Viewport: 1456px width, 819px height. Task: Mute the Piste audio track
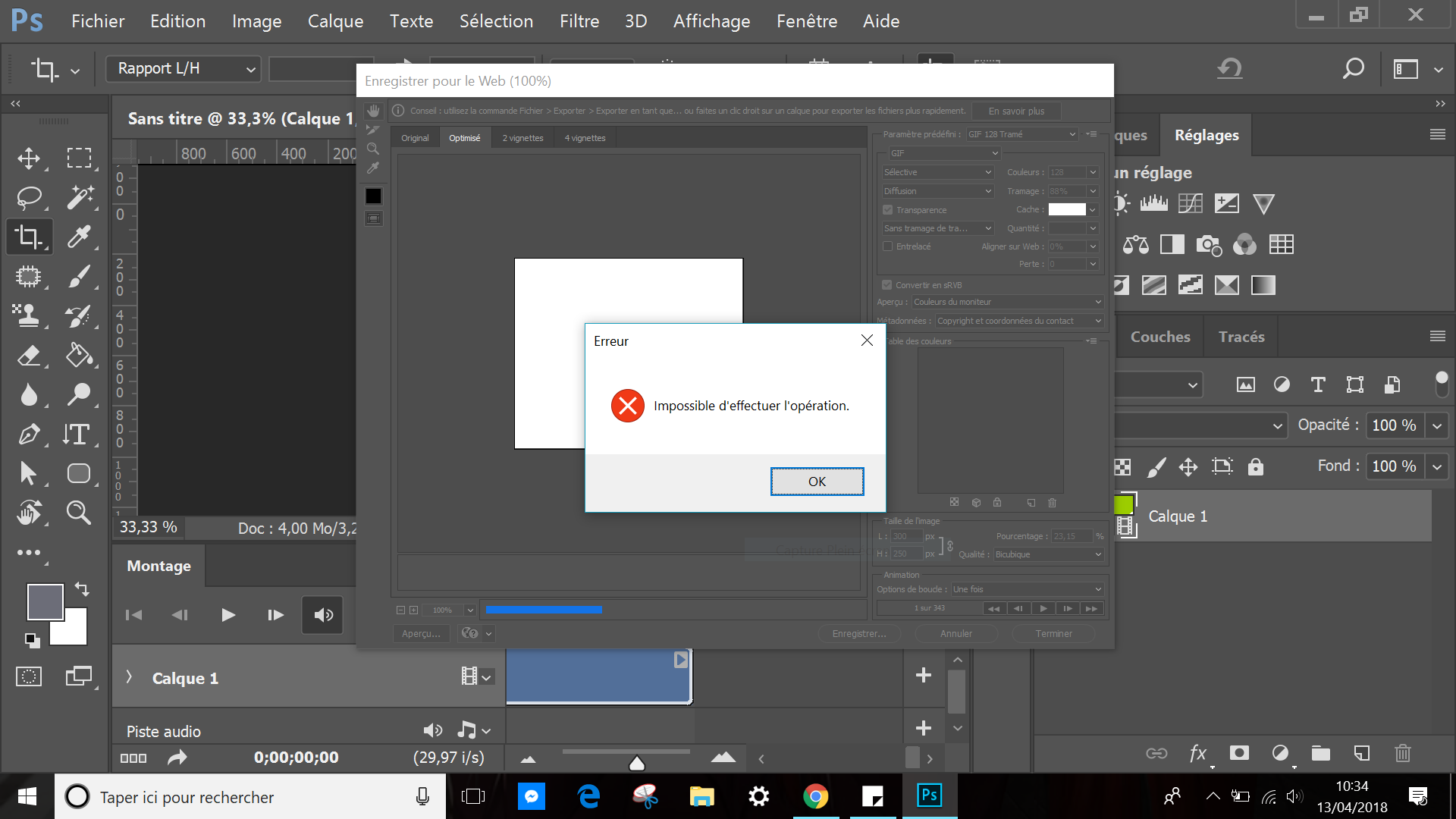pyautogui.click(x=433, y=730)
